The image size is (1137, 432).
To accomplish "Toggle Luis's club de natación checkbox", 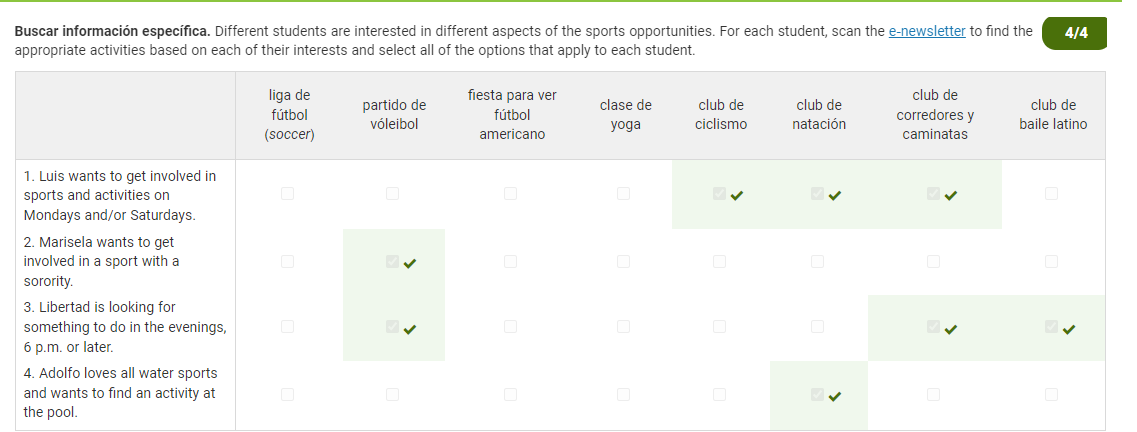I will click(817, 194).
